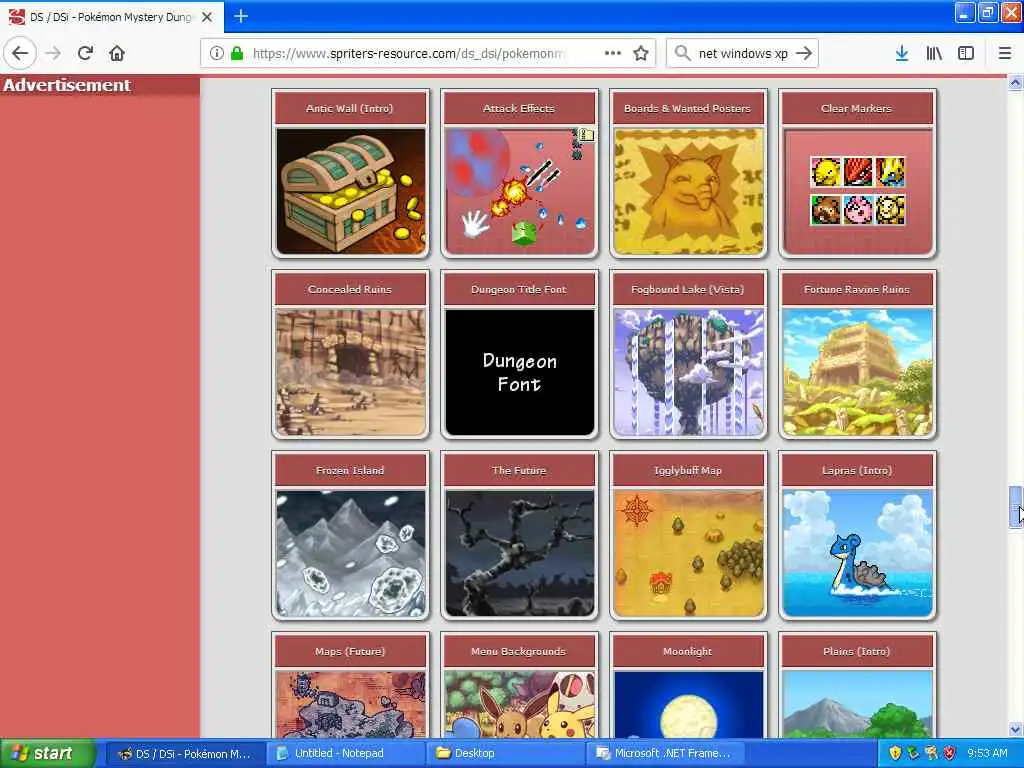Open a new browser tab

pos(241,16)
